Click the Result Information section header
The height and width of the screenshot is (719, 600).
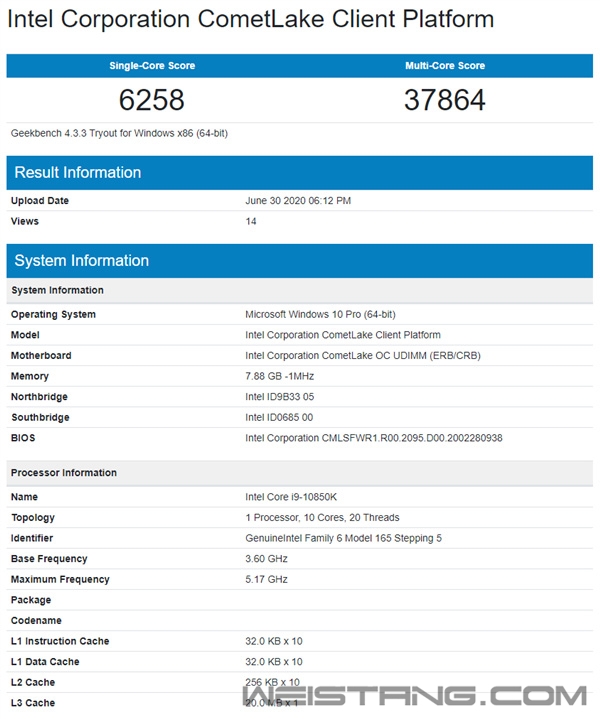(78, 173)
